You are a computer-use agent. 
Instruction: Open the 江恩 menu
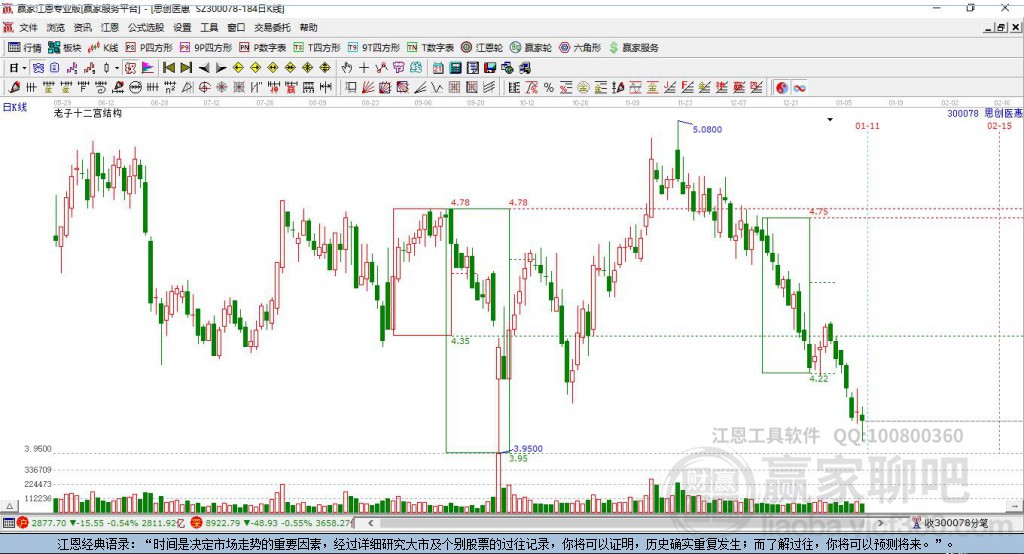coord(110,27)
